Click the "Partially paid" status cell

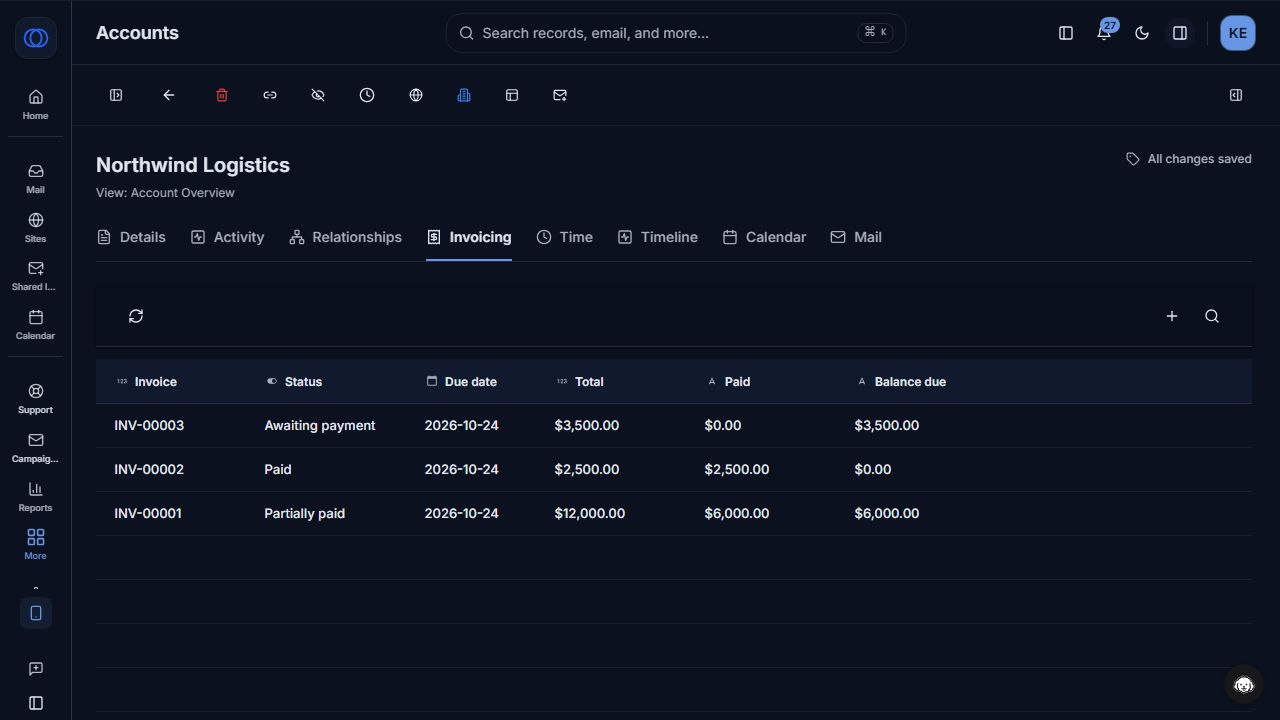(x=304, y=513)
